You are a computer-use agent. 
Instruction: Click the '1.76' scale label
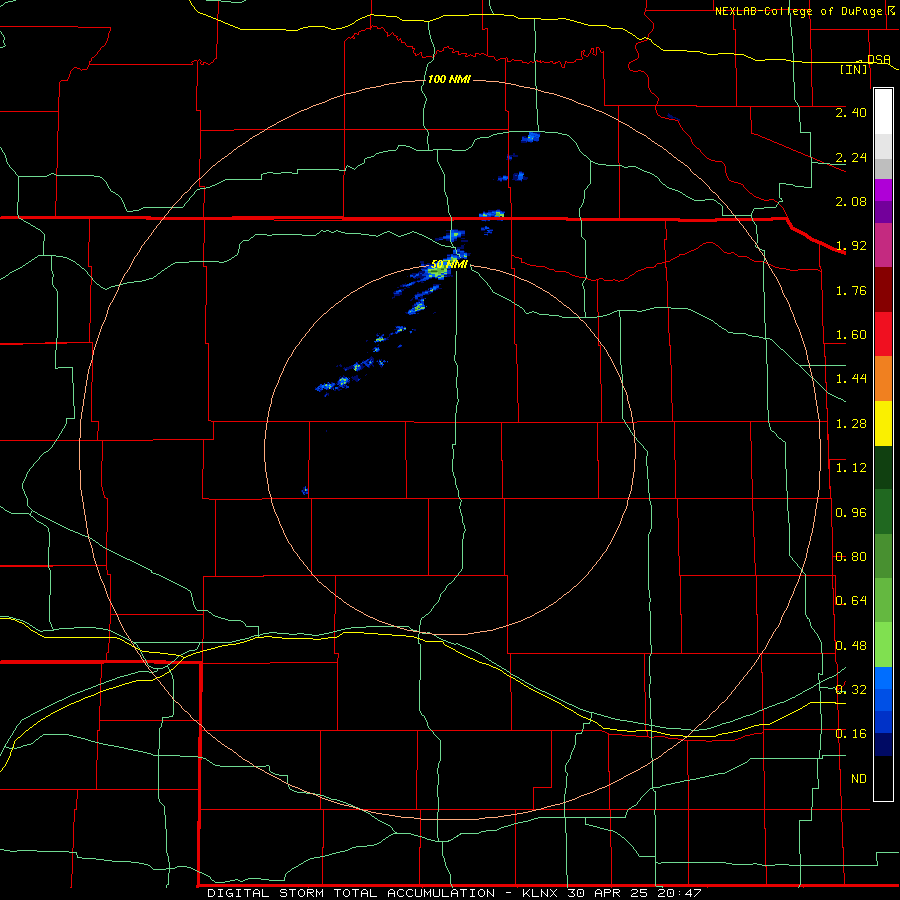[851, 290]
